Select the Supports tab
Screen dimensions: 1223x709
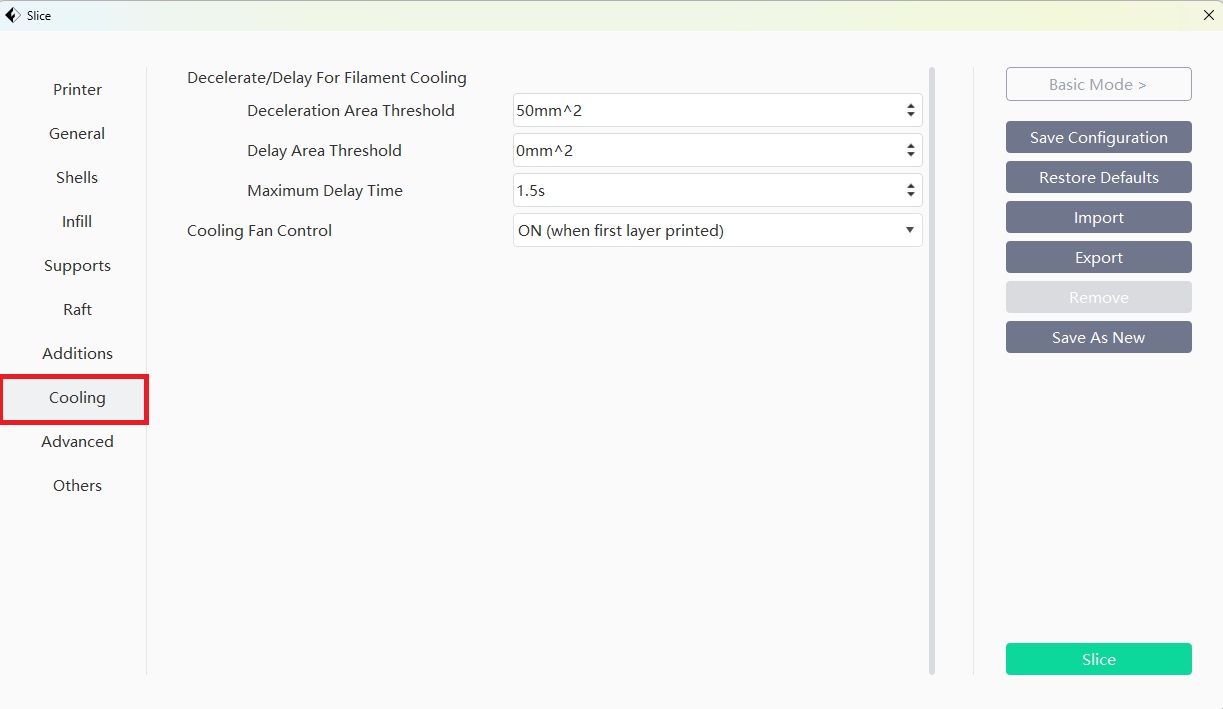pos(77,266)
